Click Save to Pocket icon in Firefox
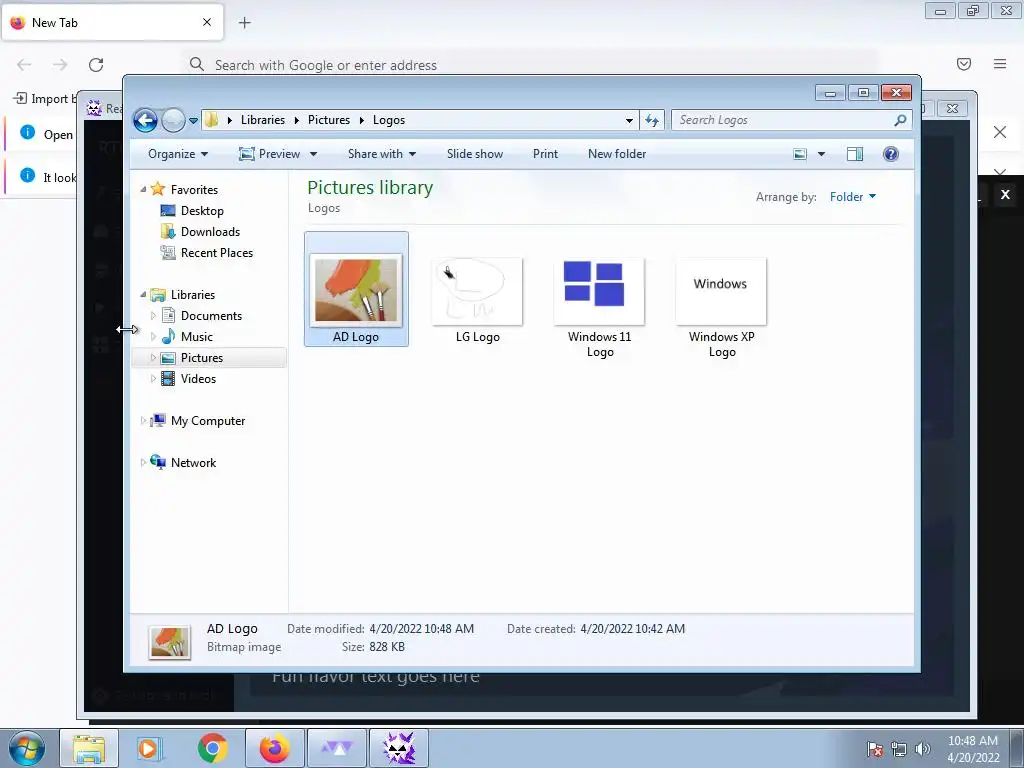The height and width of the screenshot is (768, 1024). coord(964,64)
